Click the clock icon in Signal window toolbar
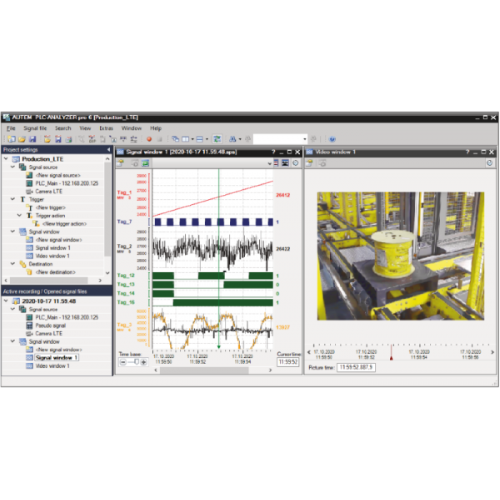The image size is (500, 500). (x=295, y=163)
